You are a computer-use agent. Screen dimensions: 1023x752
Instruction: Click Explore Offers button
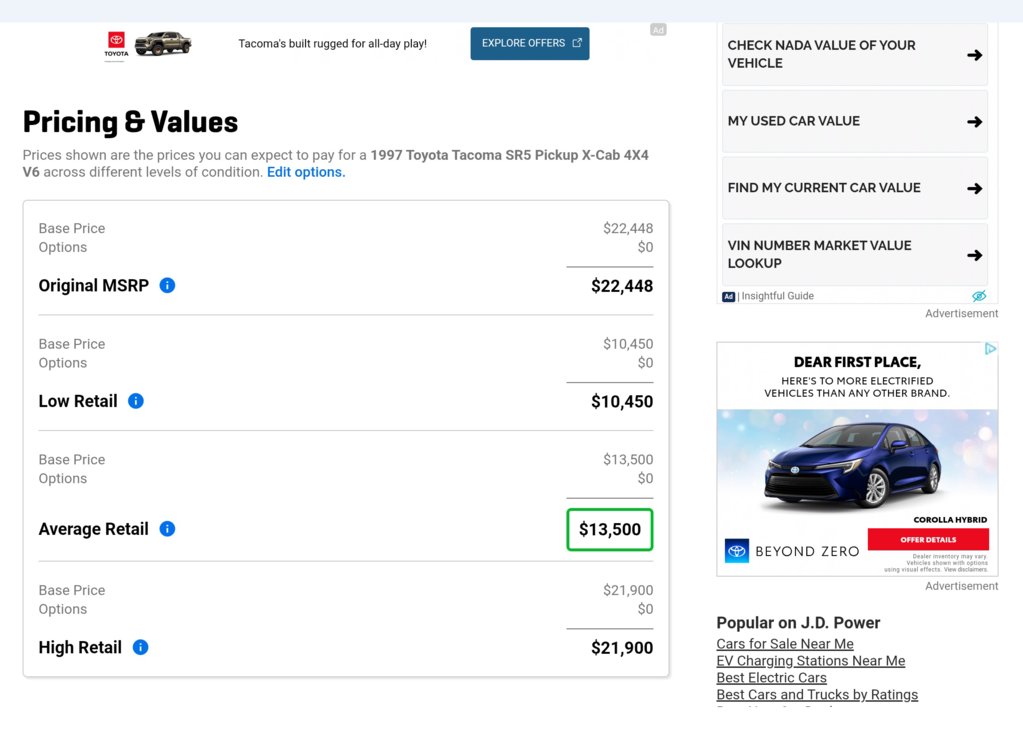530,43
